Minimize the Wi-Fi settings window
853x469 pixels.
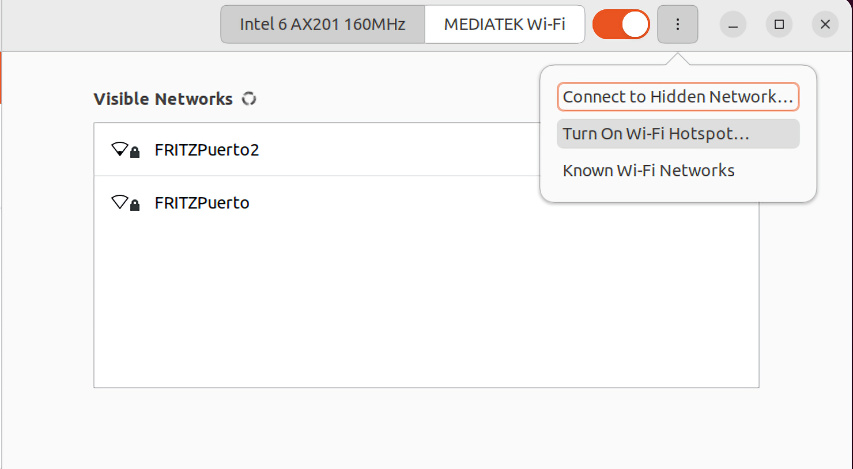[x=733, y=24]
